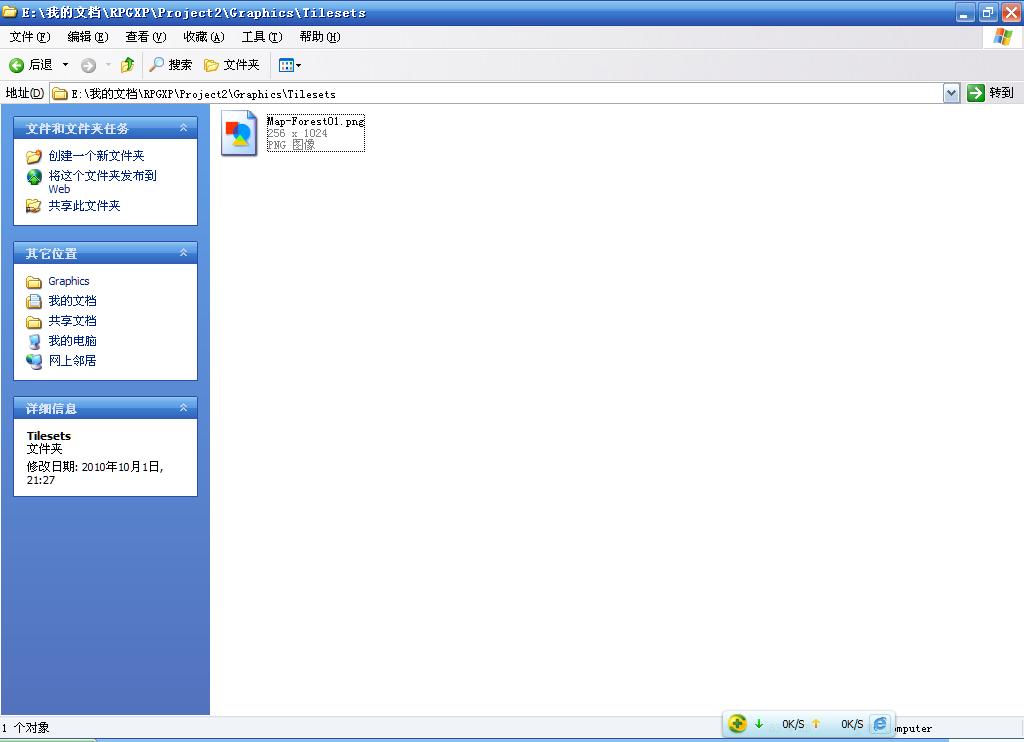Click the share this folder icon
The image size is (1024, 742).
(33, 206)
